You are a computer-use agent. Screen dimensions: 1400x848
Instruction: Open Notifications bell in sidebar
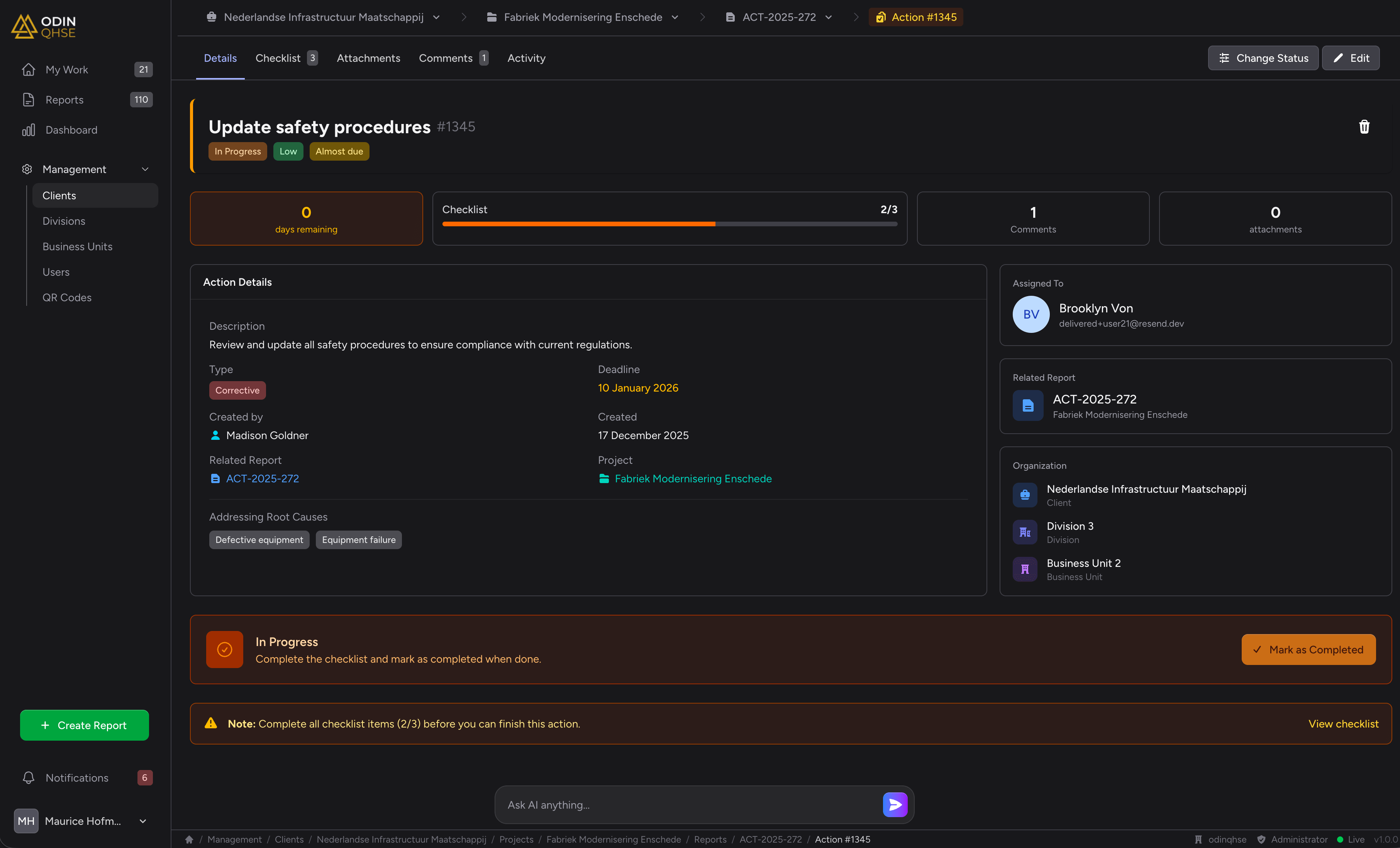[29, 777]
